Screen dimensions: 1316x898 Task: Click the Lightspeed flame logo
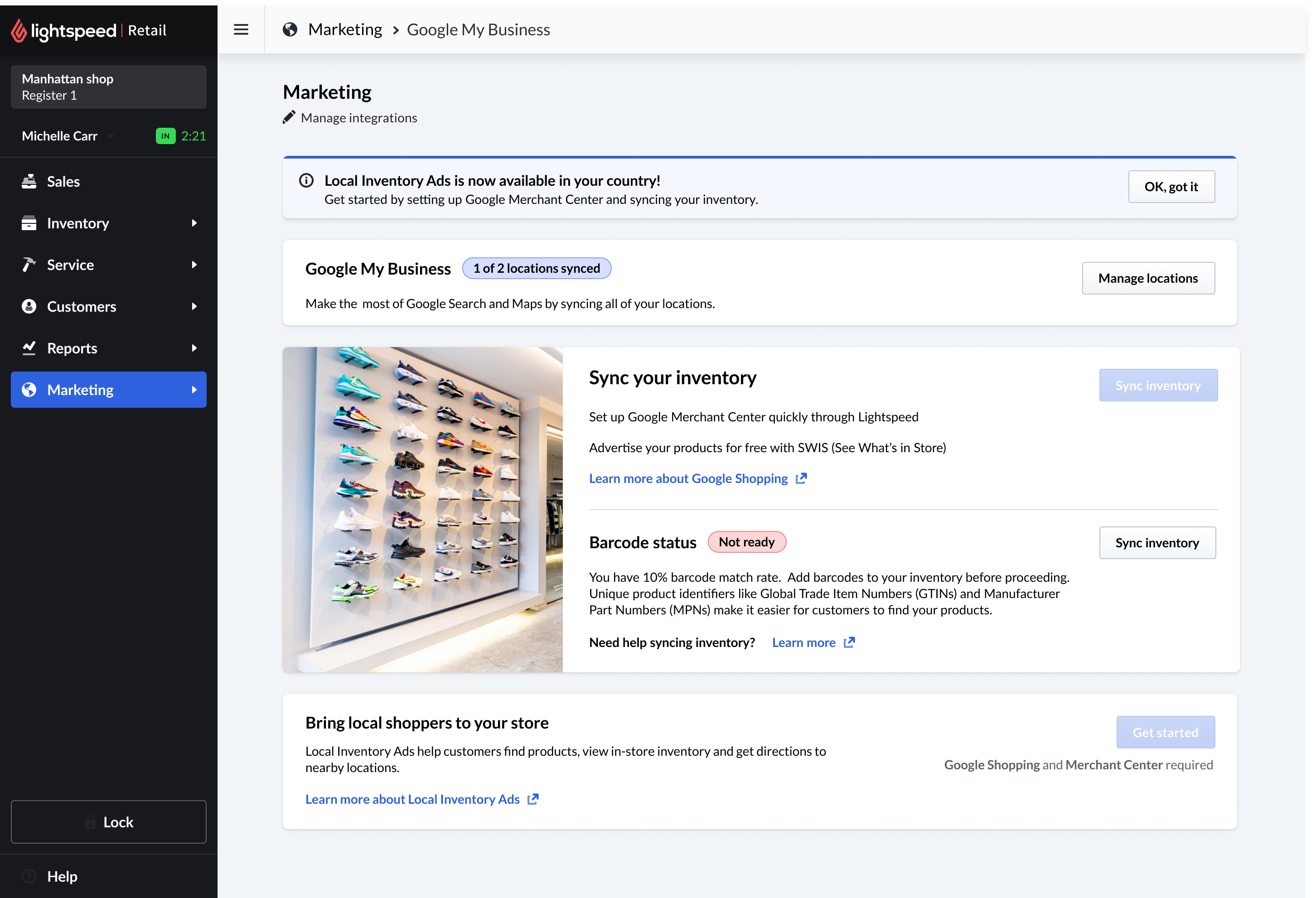point(19,30)
